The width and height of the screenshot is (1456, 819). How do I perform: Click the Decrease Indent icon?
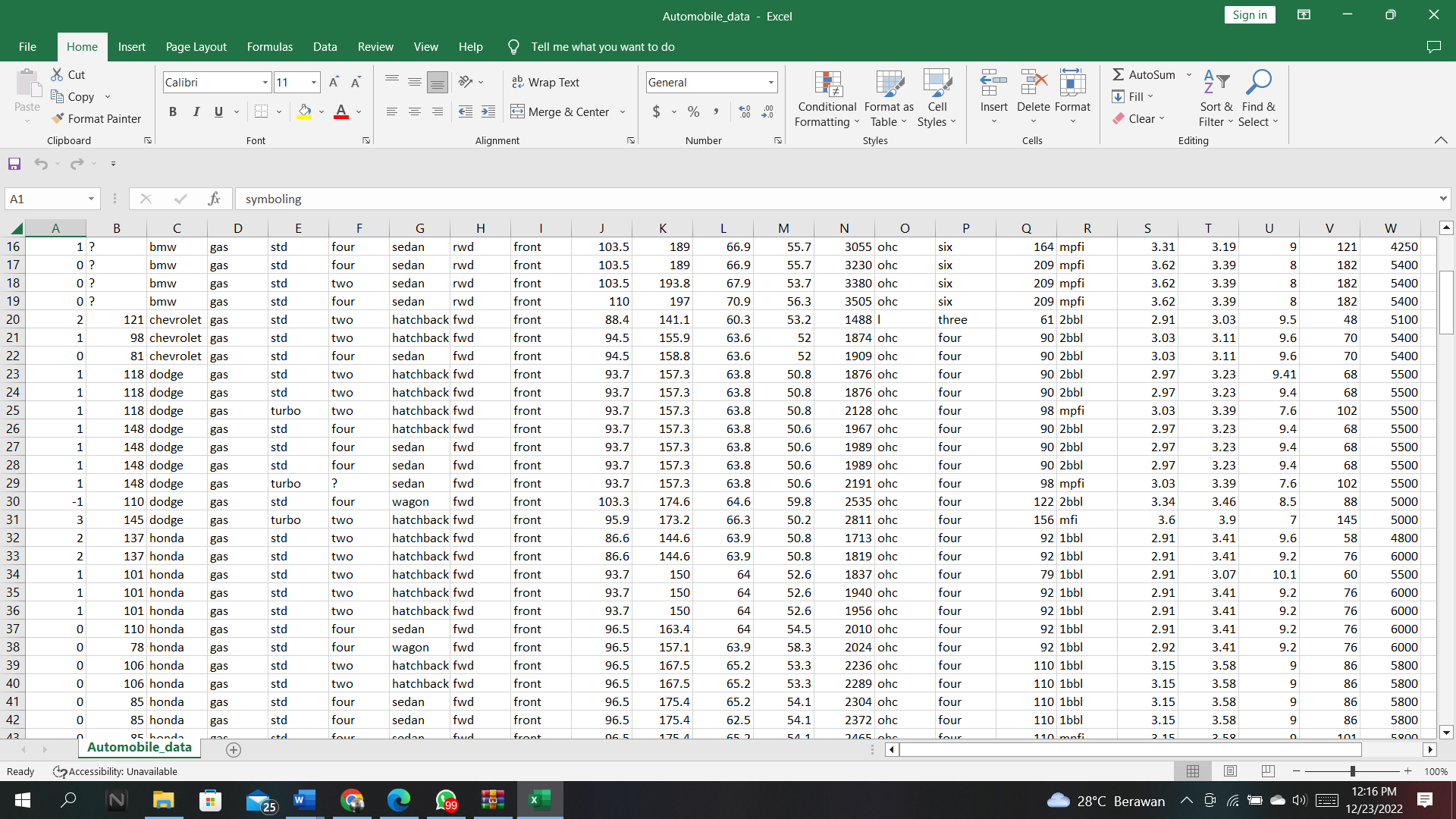coord(466,111)
